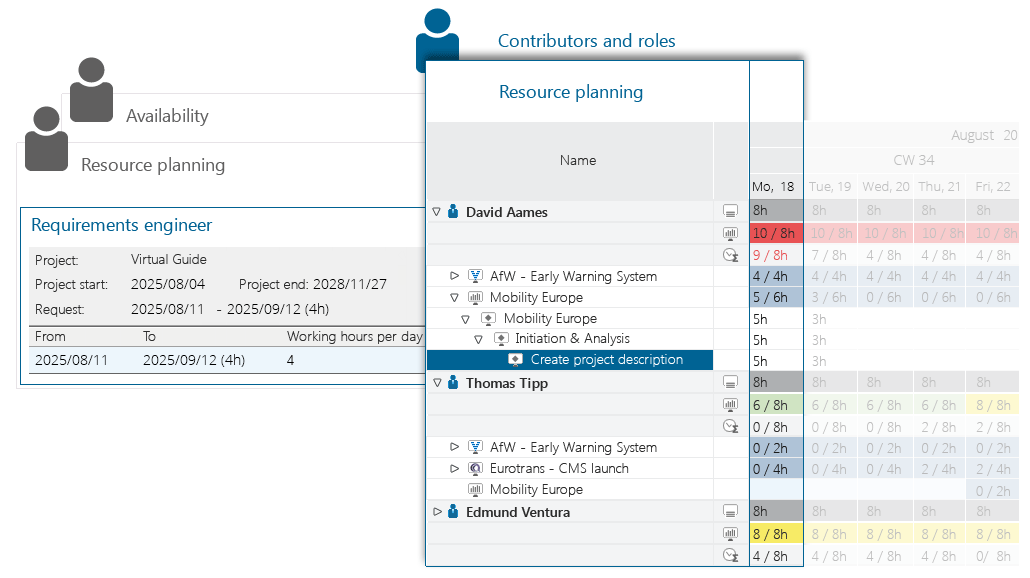Click David Aames workload chart icon

[731, 234]
